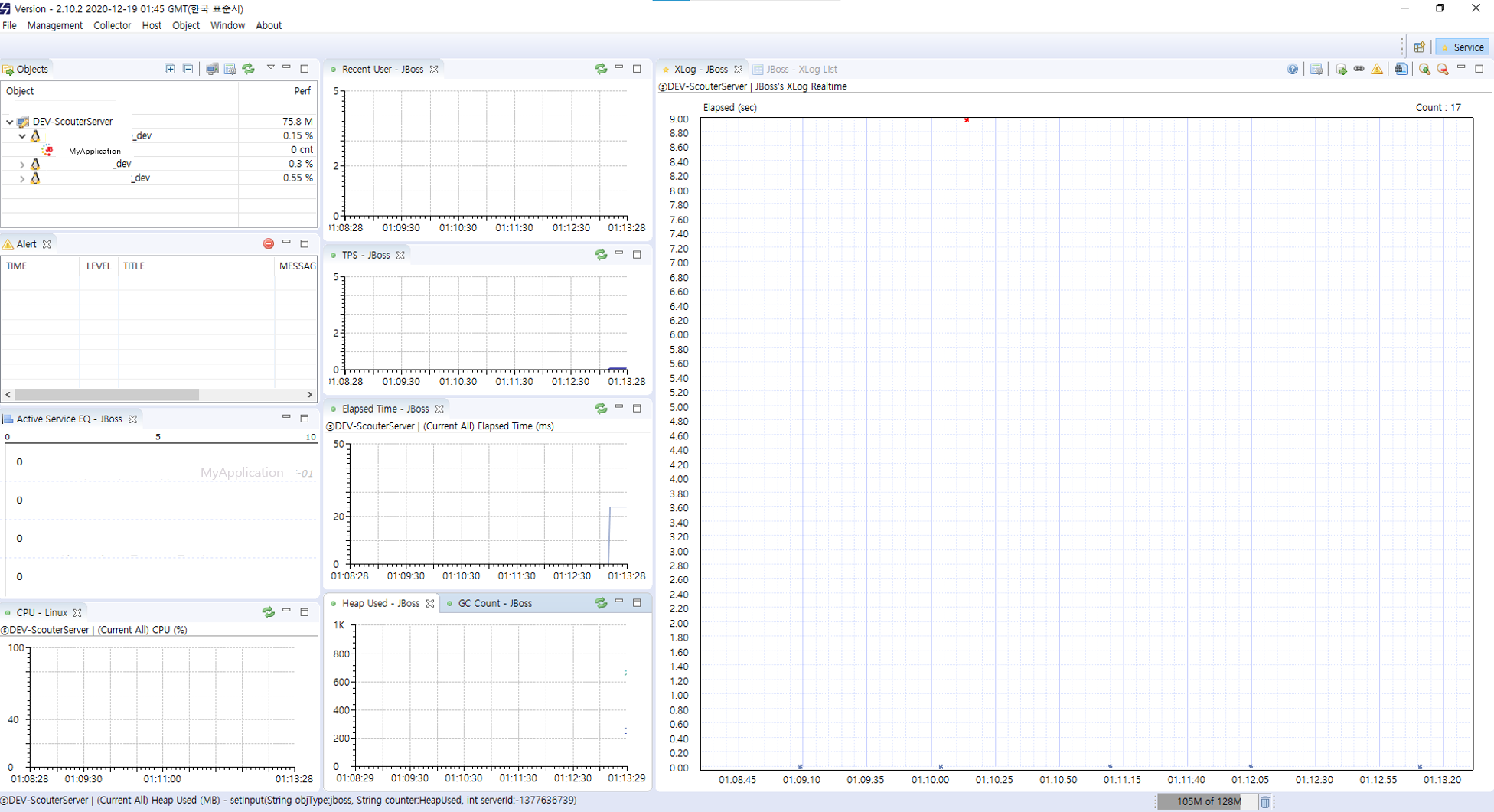
Task: Close the Recent User - JBoss tab
Action: click(x=434, y=69)
